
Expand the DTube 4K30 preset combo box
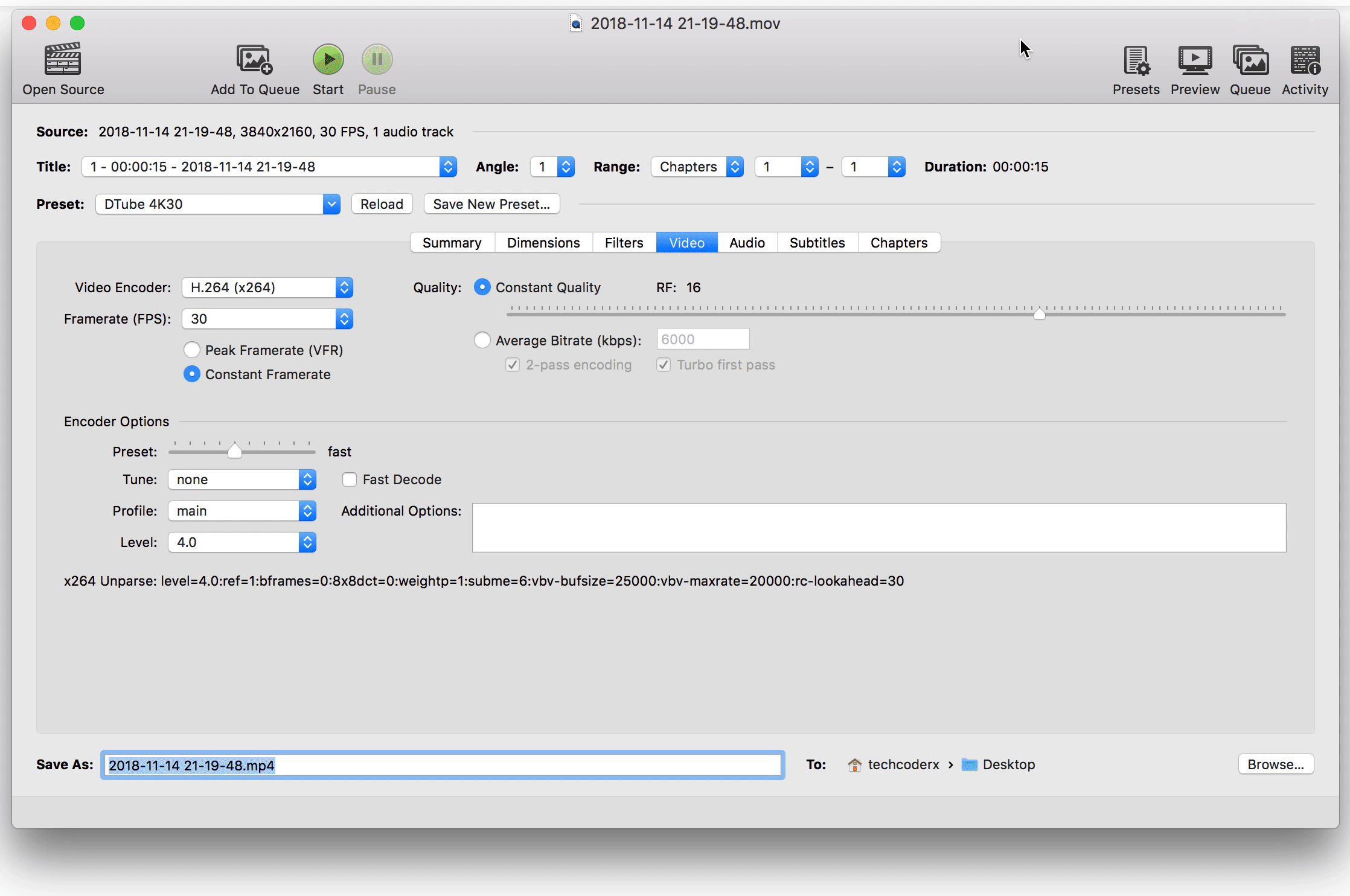(331, 204)
